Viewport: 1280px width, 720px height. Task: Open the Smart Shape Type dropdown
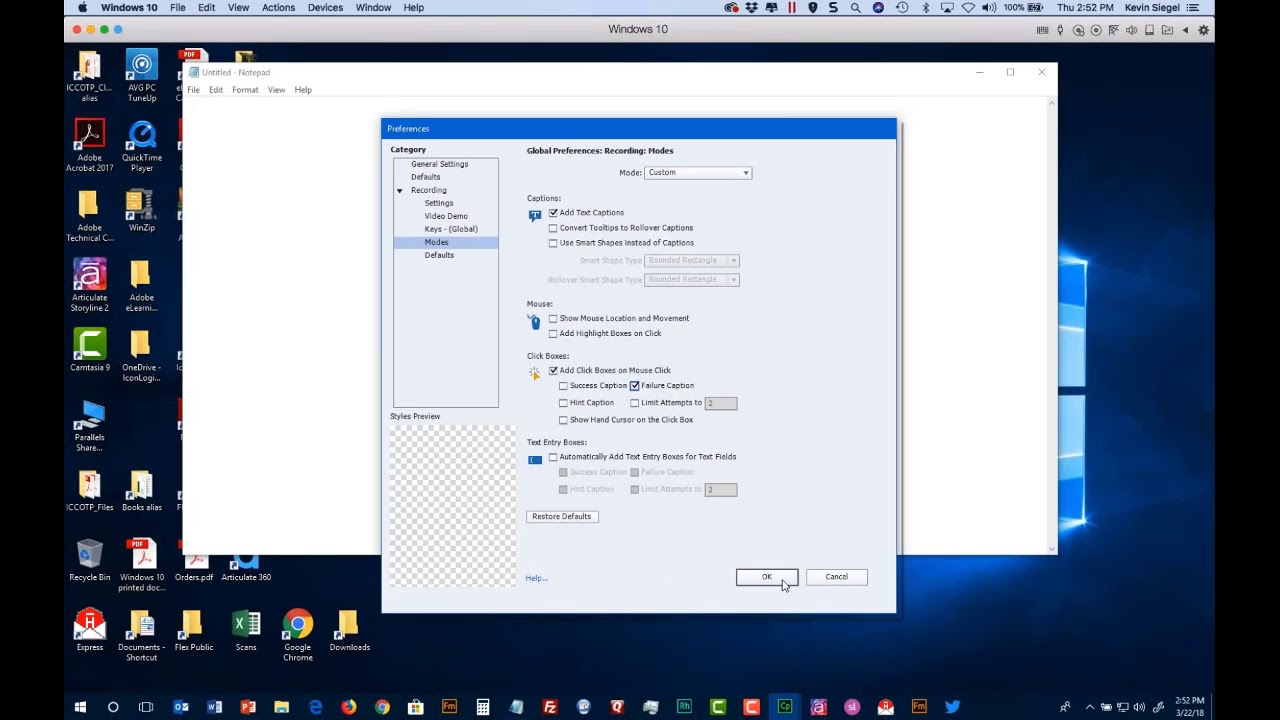(692, 260)
